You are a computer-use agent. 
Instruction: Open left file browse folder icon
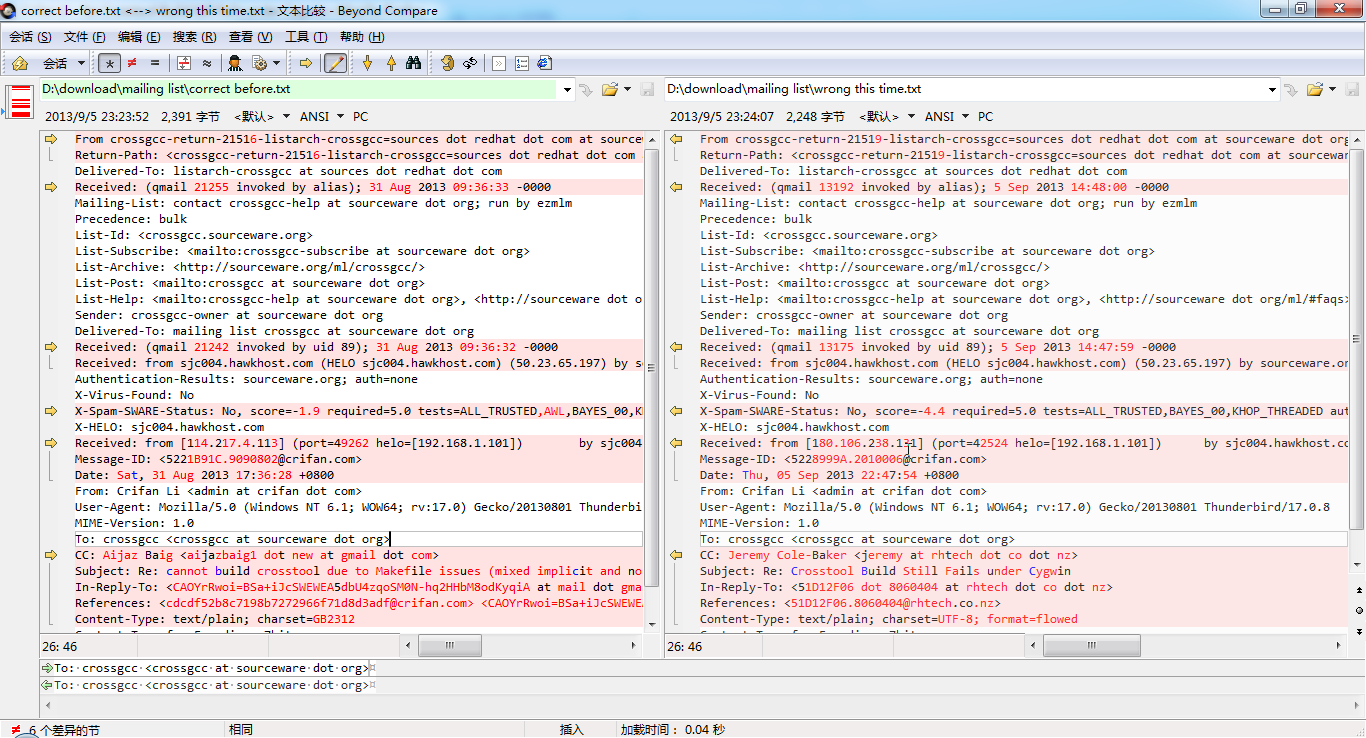[609, 90]
